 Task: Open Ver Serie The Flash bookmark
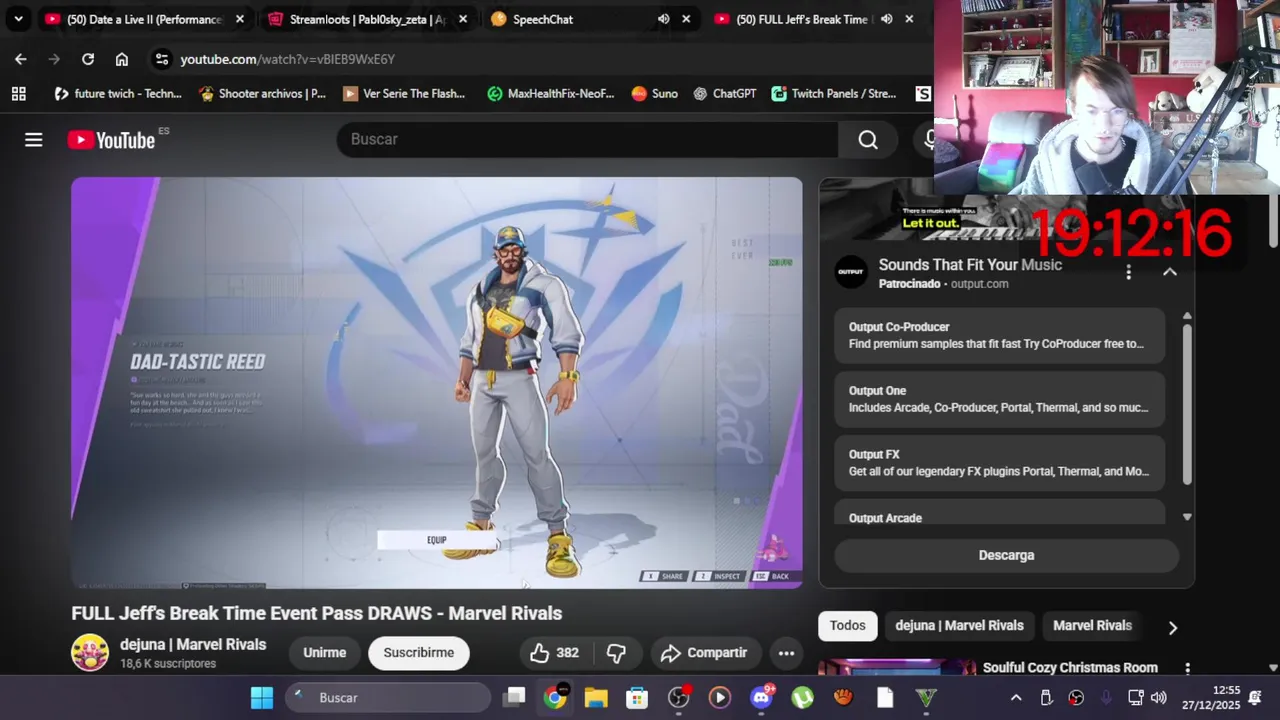[x=404, y=94]
